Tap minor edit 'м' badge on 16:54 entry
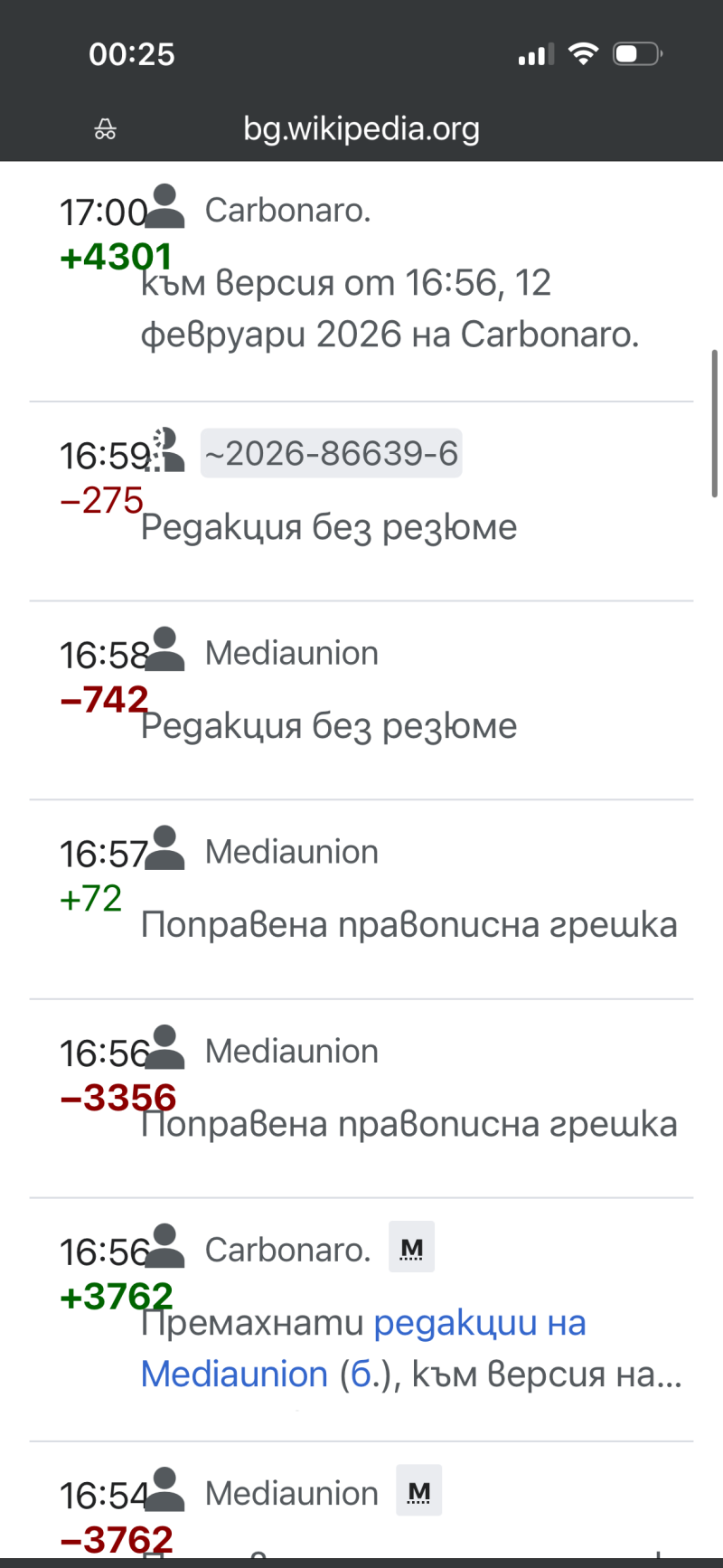Viewport: 723px width, 1568px height. coord(418,1490)
